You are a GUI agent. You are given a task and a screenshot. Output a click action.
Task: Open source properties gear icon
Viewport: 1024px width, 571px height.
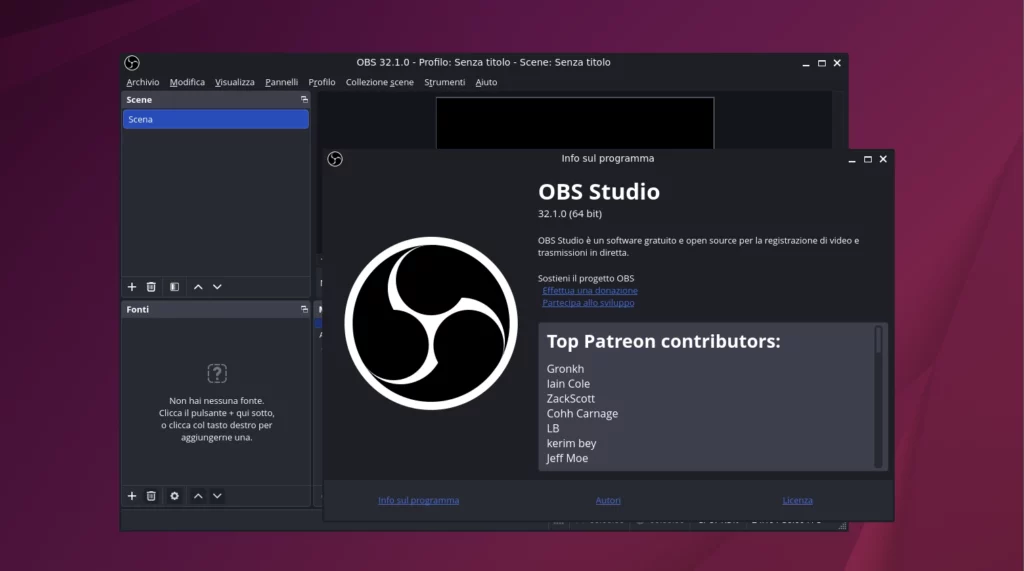coord(174,496)
